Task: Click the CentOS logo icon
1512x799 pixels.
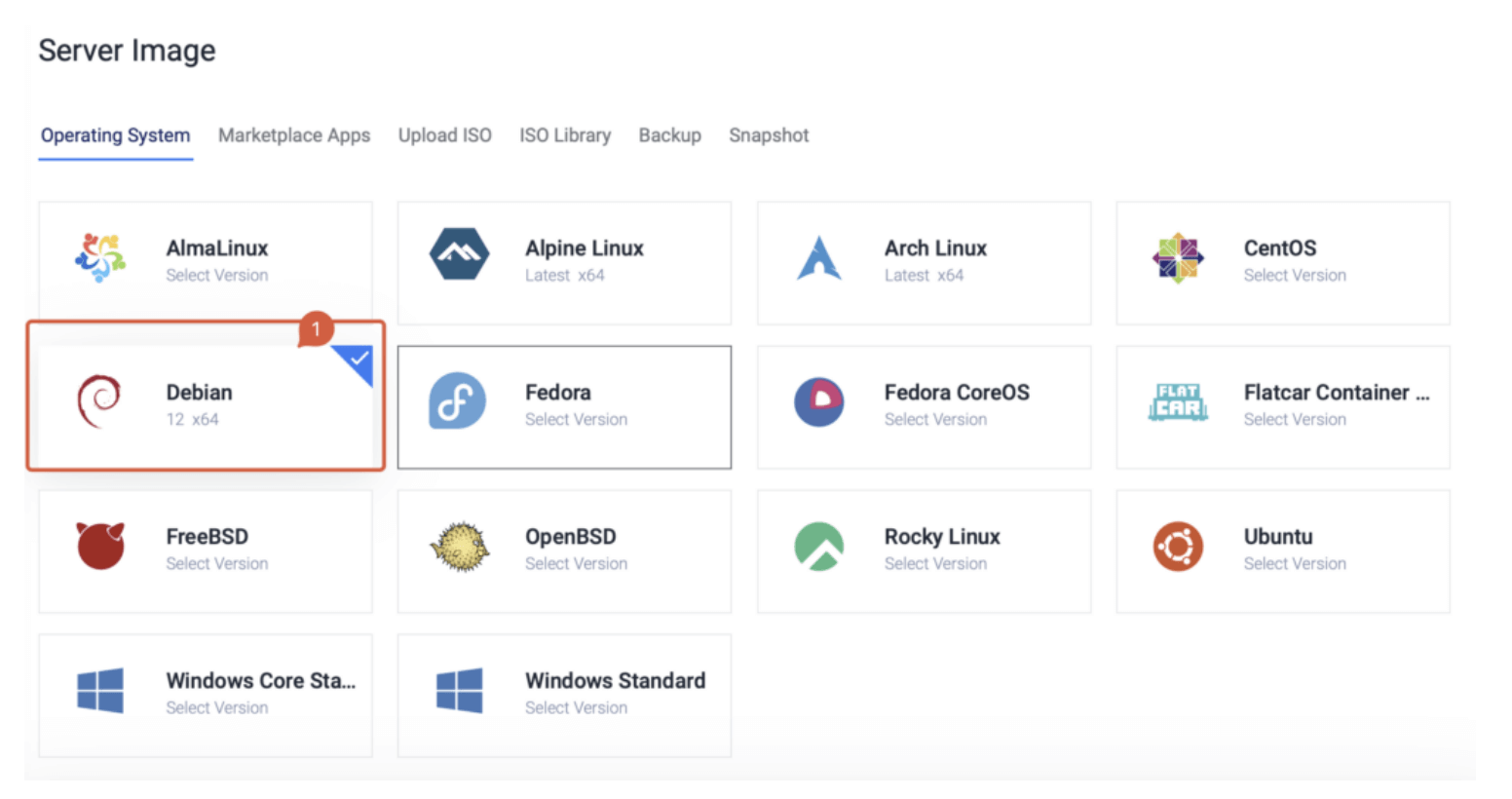Action: (x=1178, y=258)
